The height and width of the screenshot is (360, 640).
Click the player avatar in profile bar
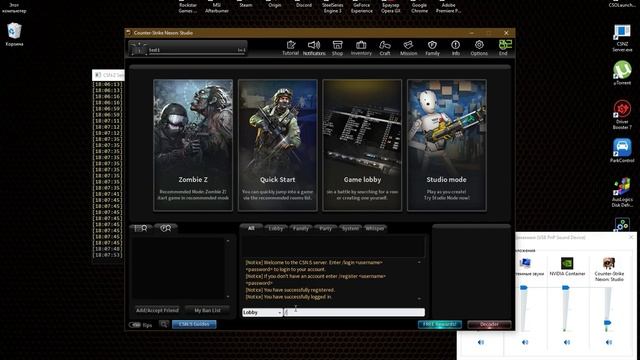(x=138, y=49)
